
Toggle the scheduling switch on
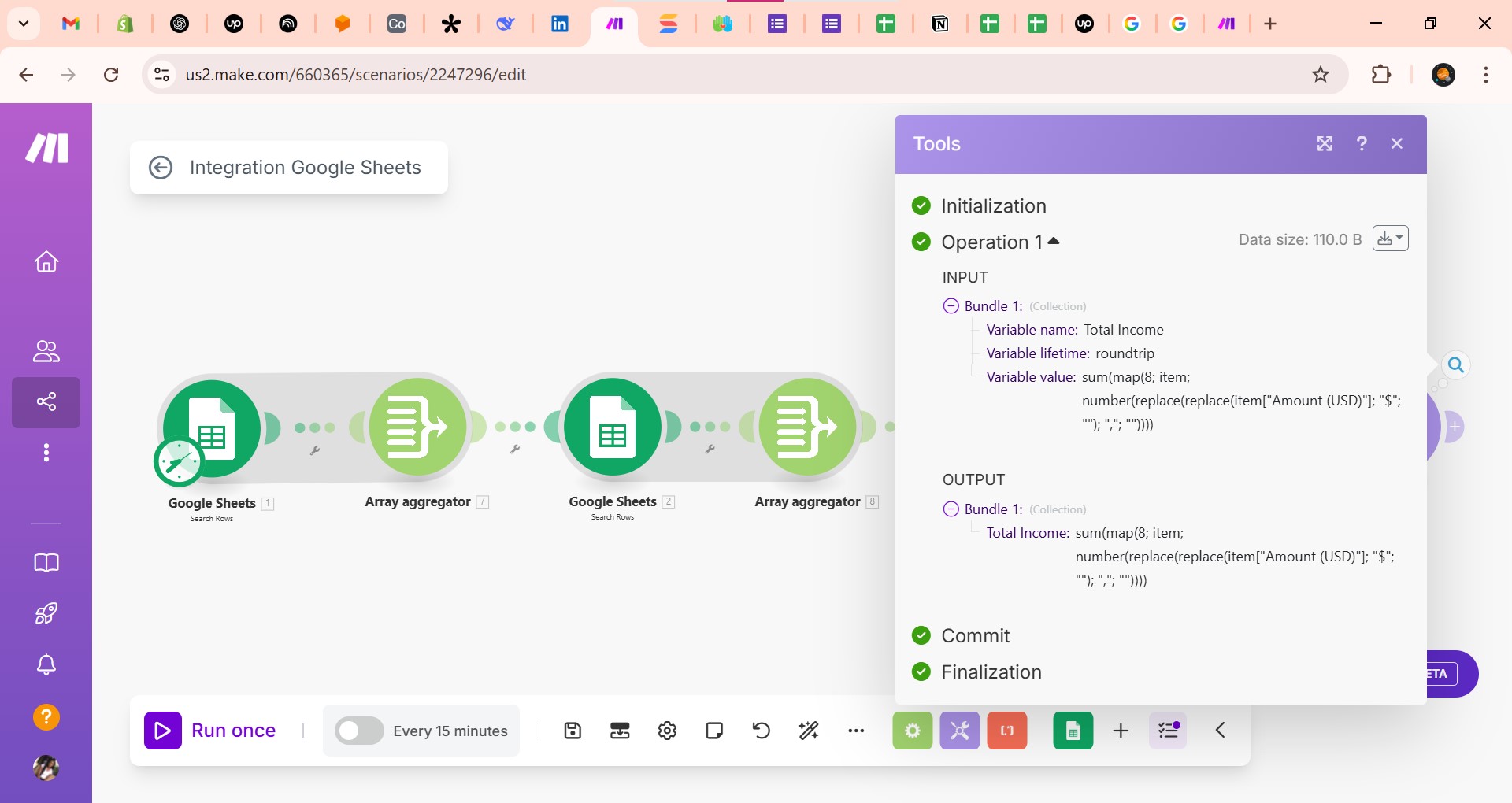coord(359,731)
